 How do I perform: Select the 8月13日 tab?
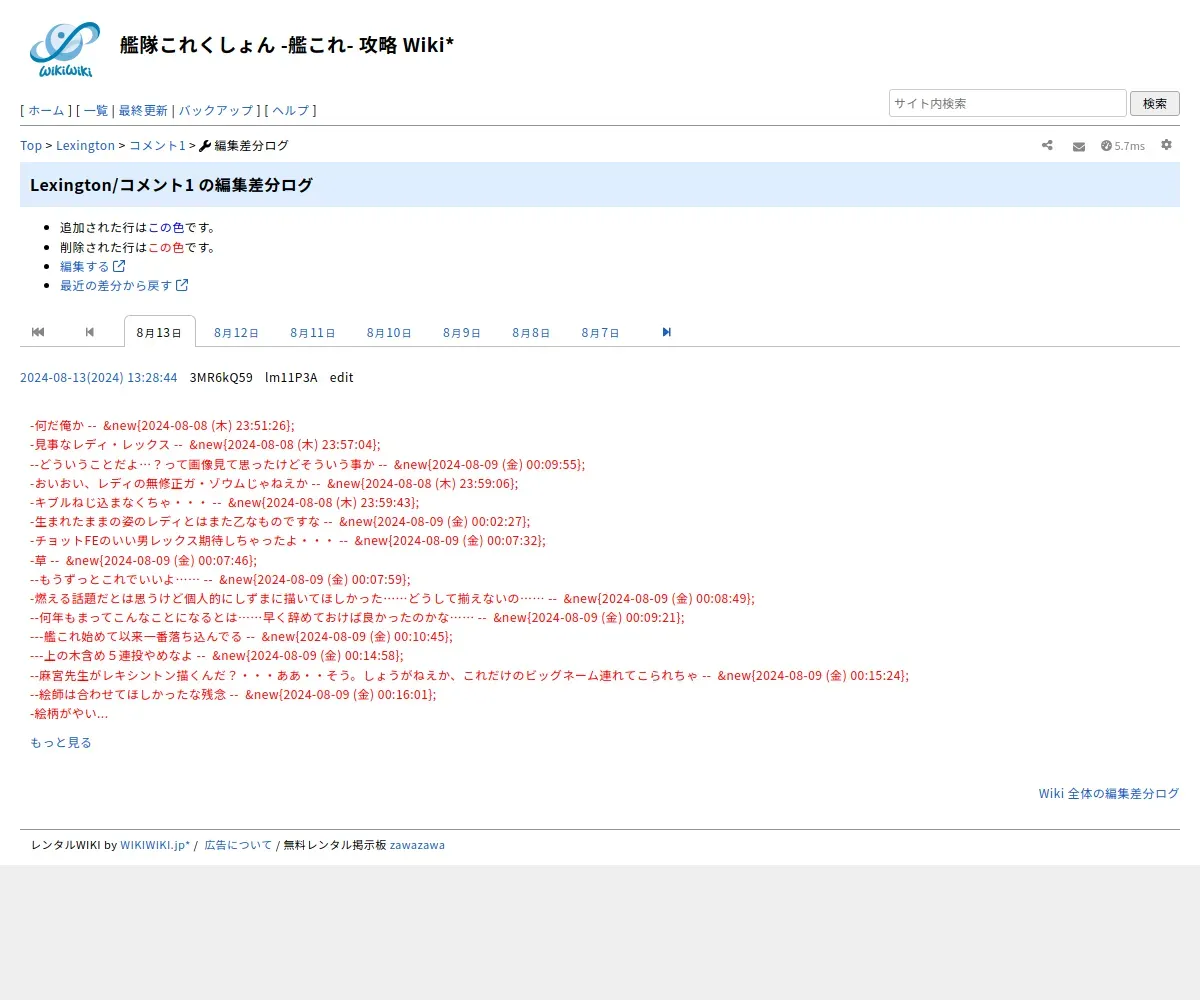click(x=159, y=332)
